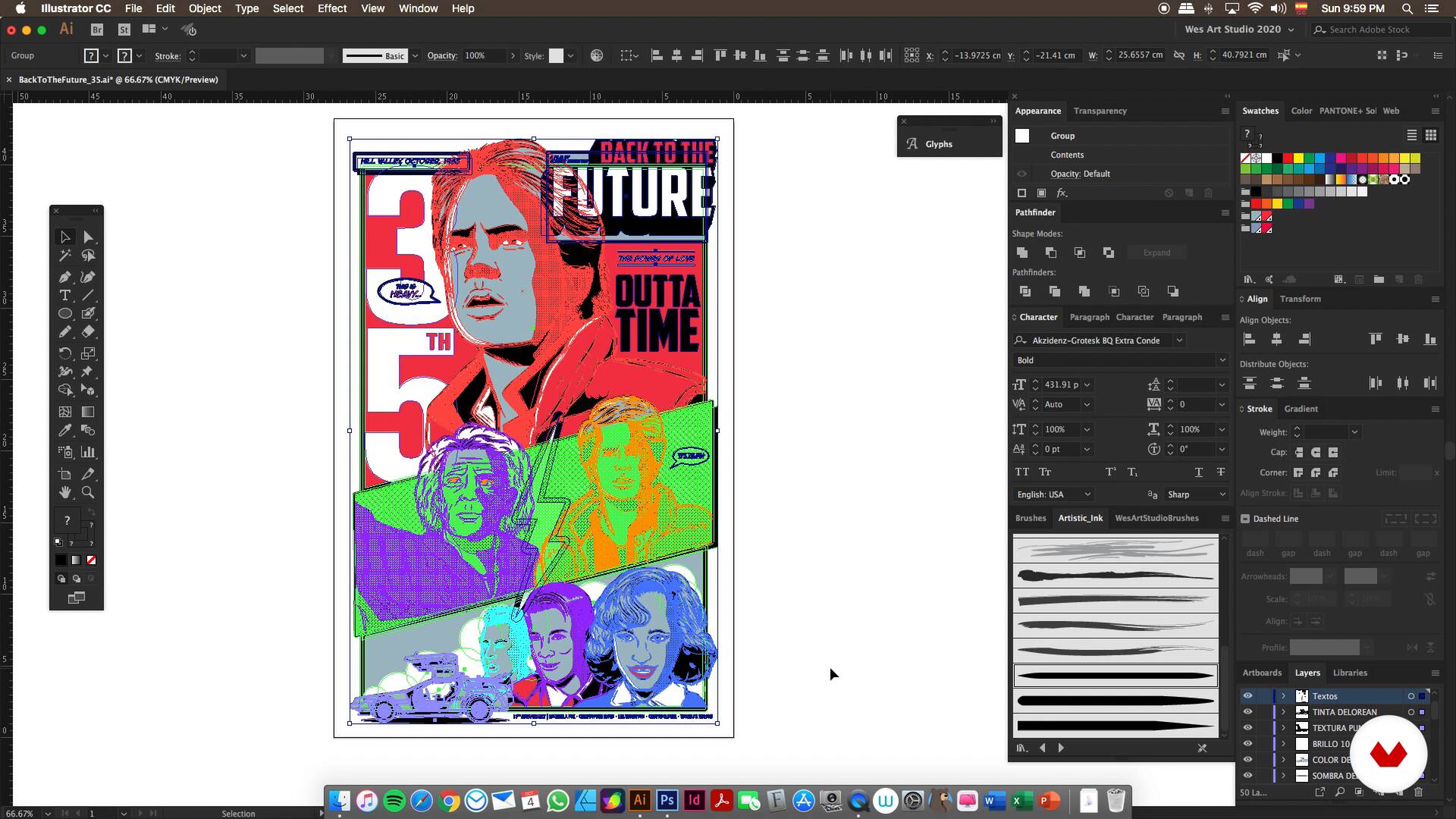Select the Zoom tool
Viewport: 1456px width, 819px height.
[88, 493]
